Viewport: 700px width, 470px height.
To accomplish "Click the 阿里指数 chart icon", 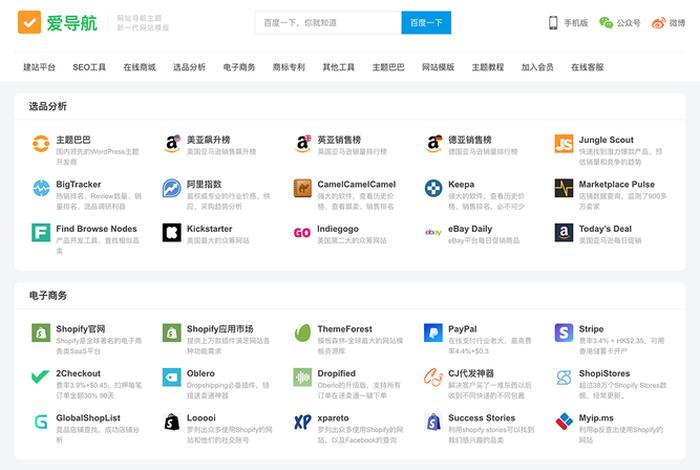I will point(172,188).
